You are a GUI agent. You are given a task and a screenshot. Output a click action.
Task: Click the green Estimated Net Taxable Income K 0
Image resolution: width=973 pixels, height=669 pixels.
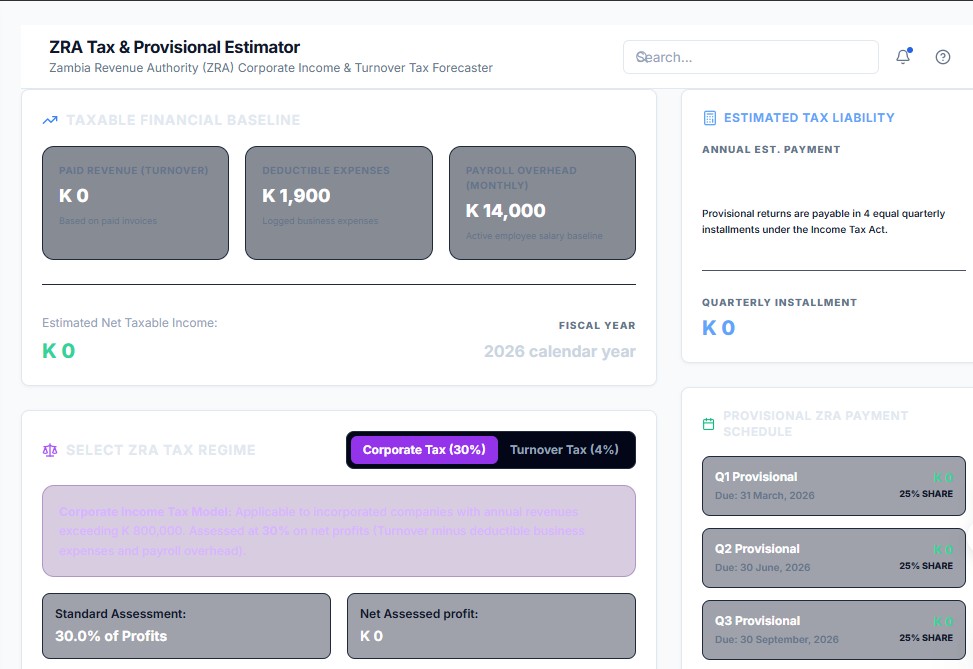point(58,351)
